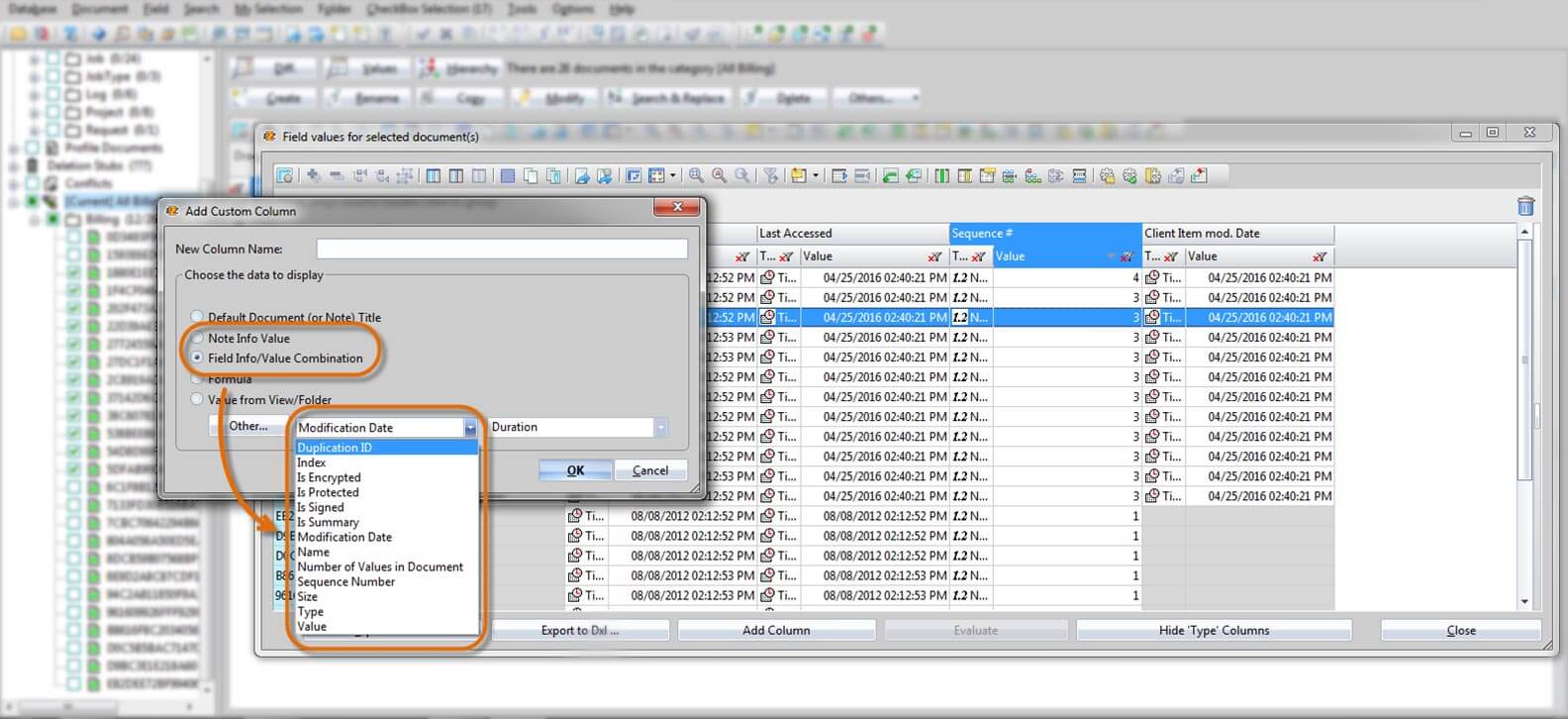Choose Is Encrypted in the dropdown list
This screenshot has width=1568, height=719.
[329, 477]
